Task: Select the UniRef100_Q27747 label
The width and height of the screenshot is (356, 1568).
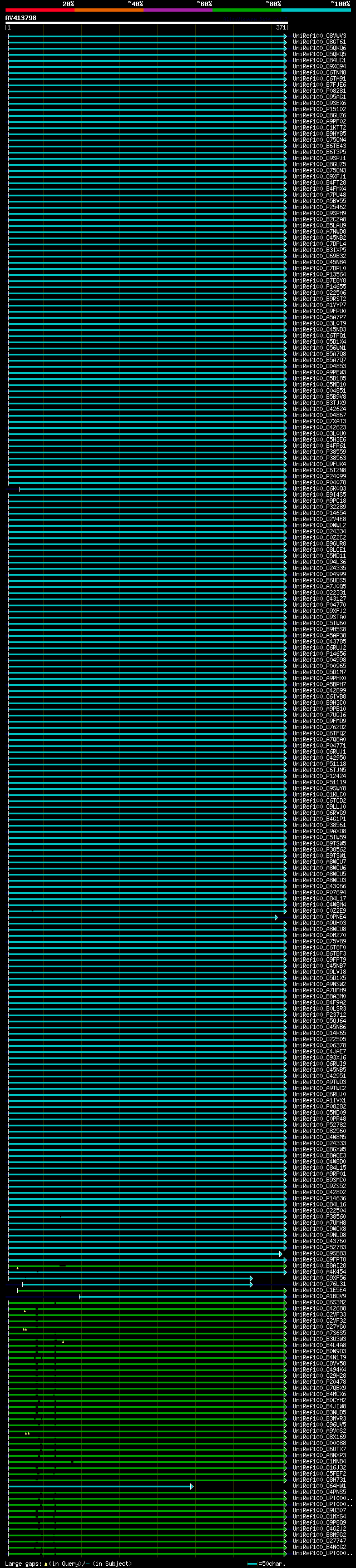Action: point(319,1541)
